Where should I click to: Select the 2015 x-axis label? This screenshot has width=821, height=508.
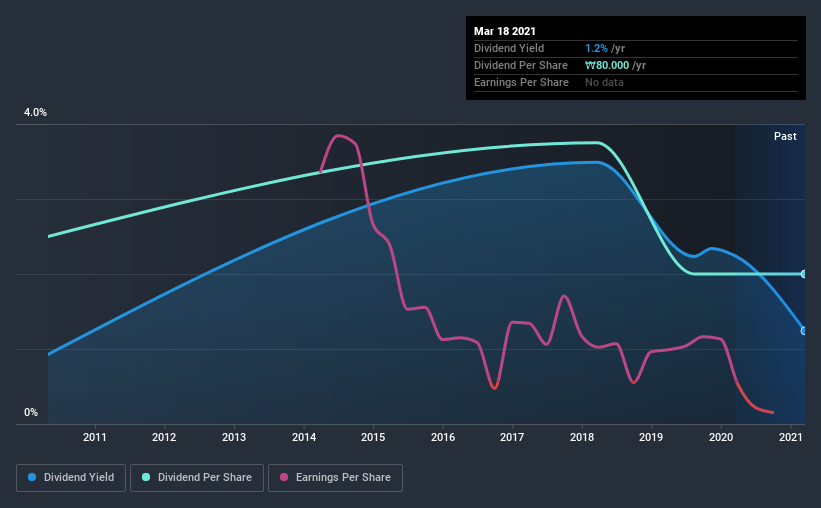click(x=373, y=437)
